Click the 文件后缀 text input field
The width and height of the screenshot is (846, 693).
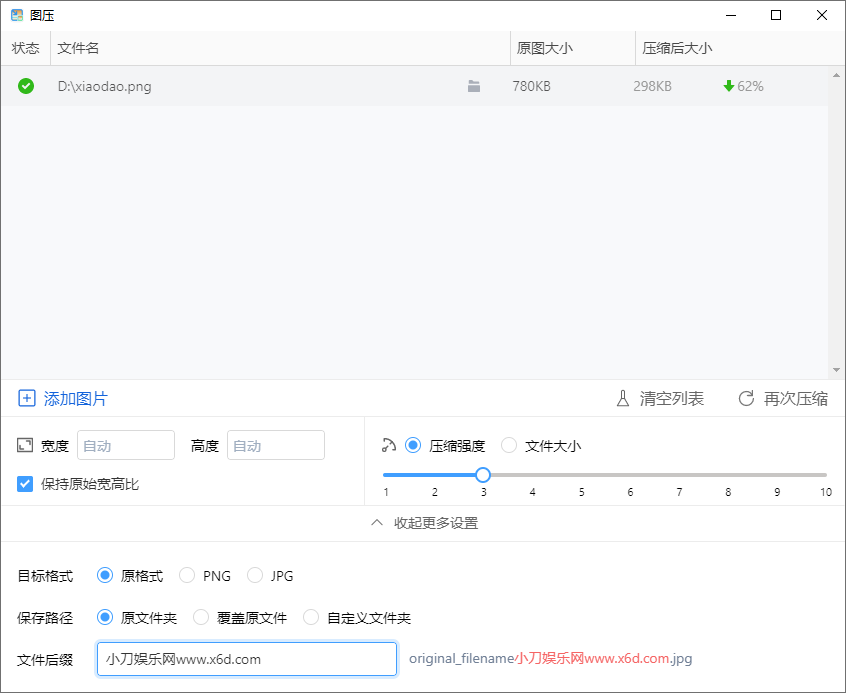click(246, 659)
